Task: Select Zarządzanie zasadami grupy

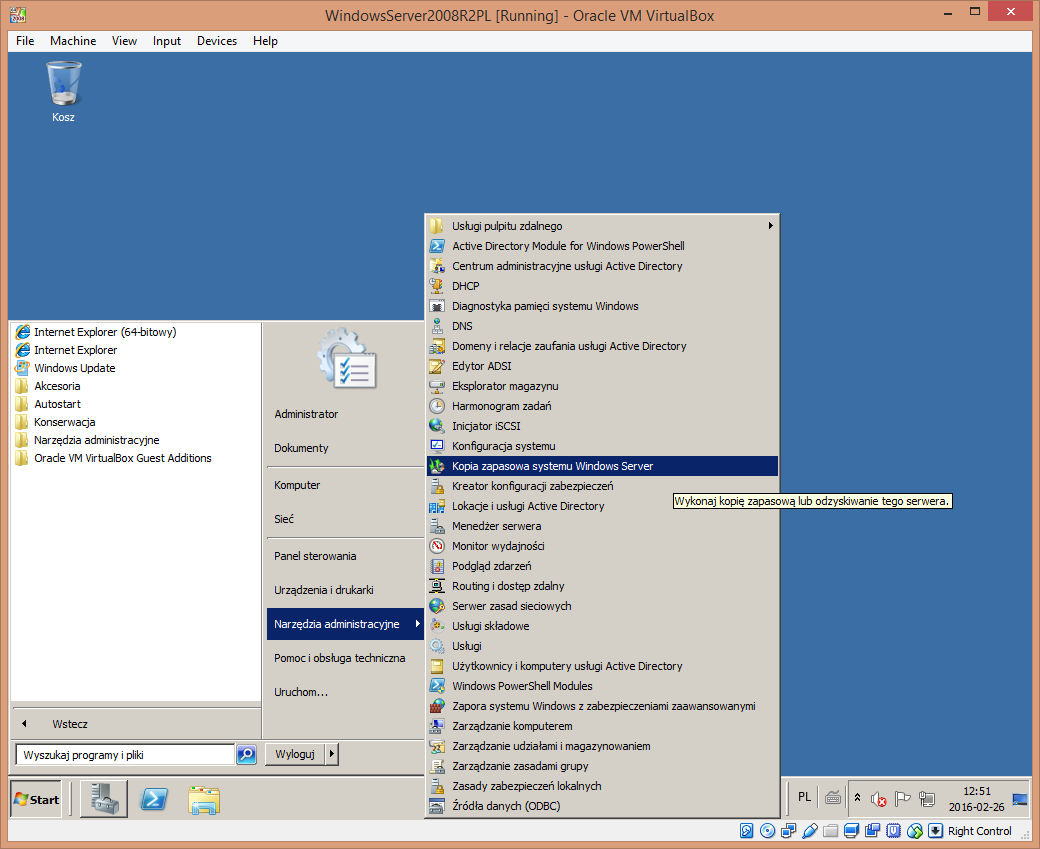Action: click(x=520, y=766)
